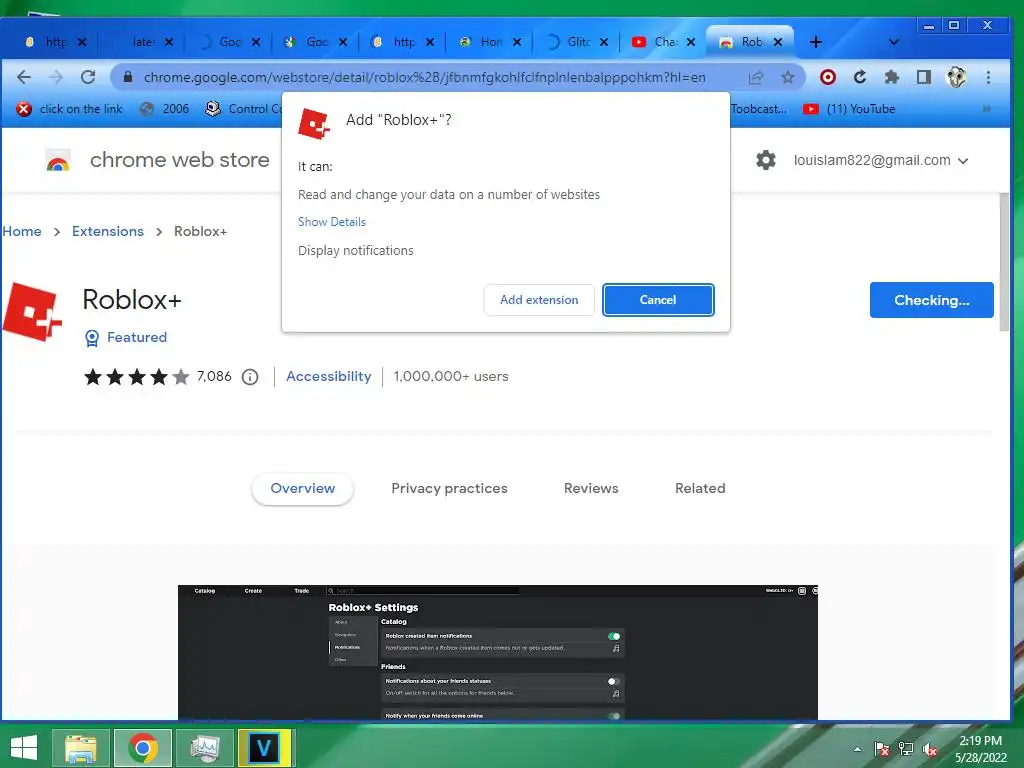Open the Reviews tab

coord(591,488)
